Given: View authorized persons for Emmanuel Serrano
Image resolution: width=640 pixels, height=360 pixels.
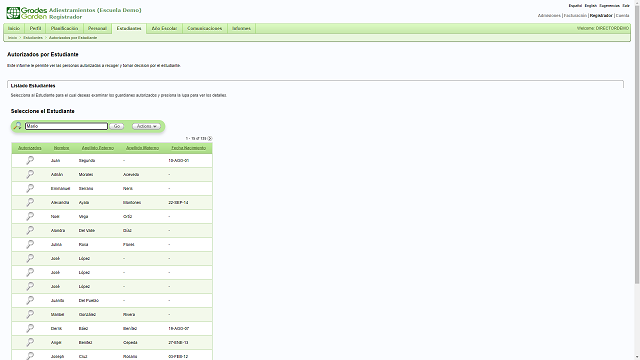Looking at the screenshot, I should pos(30,188).
